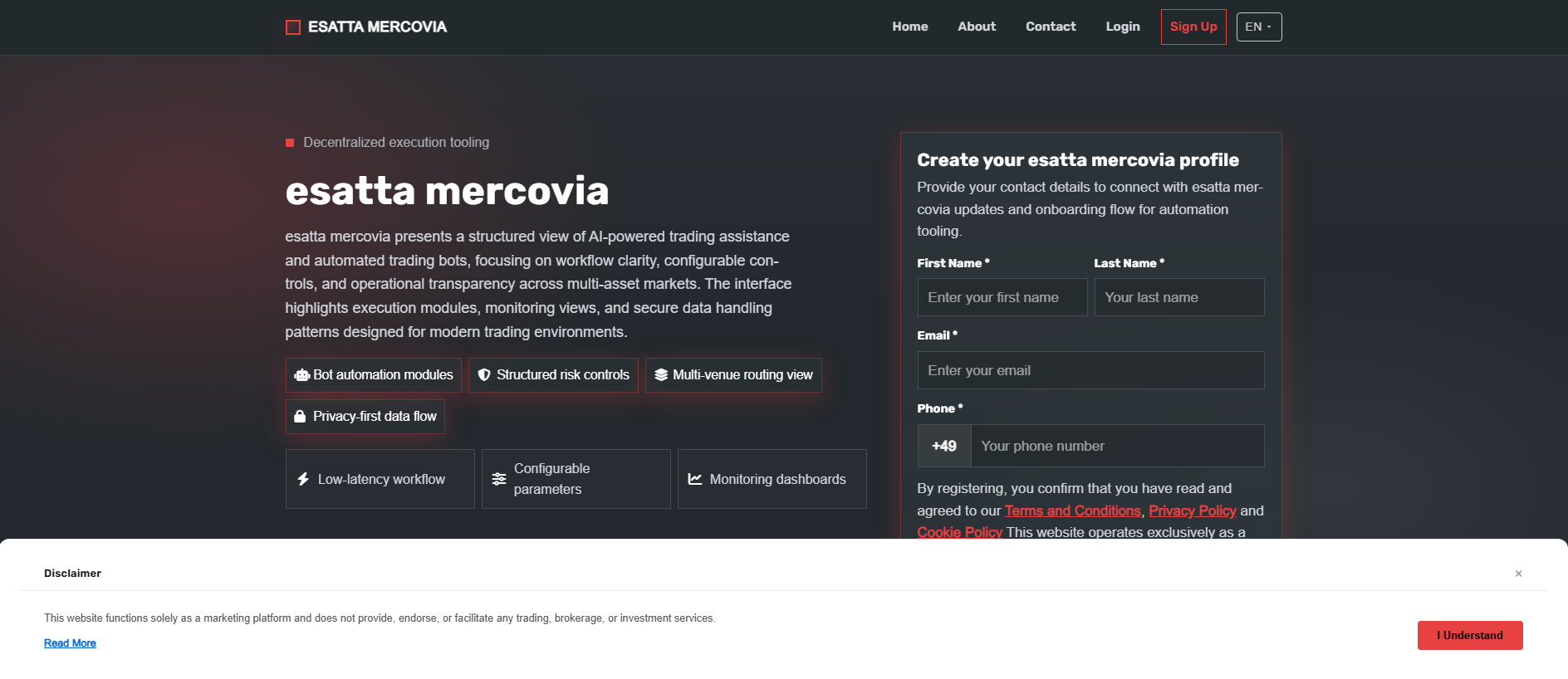Click the sliders icon for Configurable parameters
This screenshot has height=679, width=1568.
(x=499, y=479)
